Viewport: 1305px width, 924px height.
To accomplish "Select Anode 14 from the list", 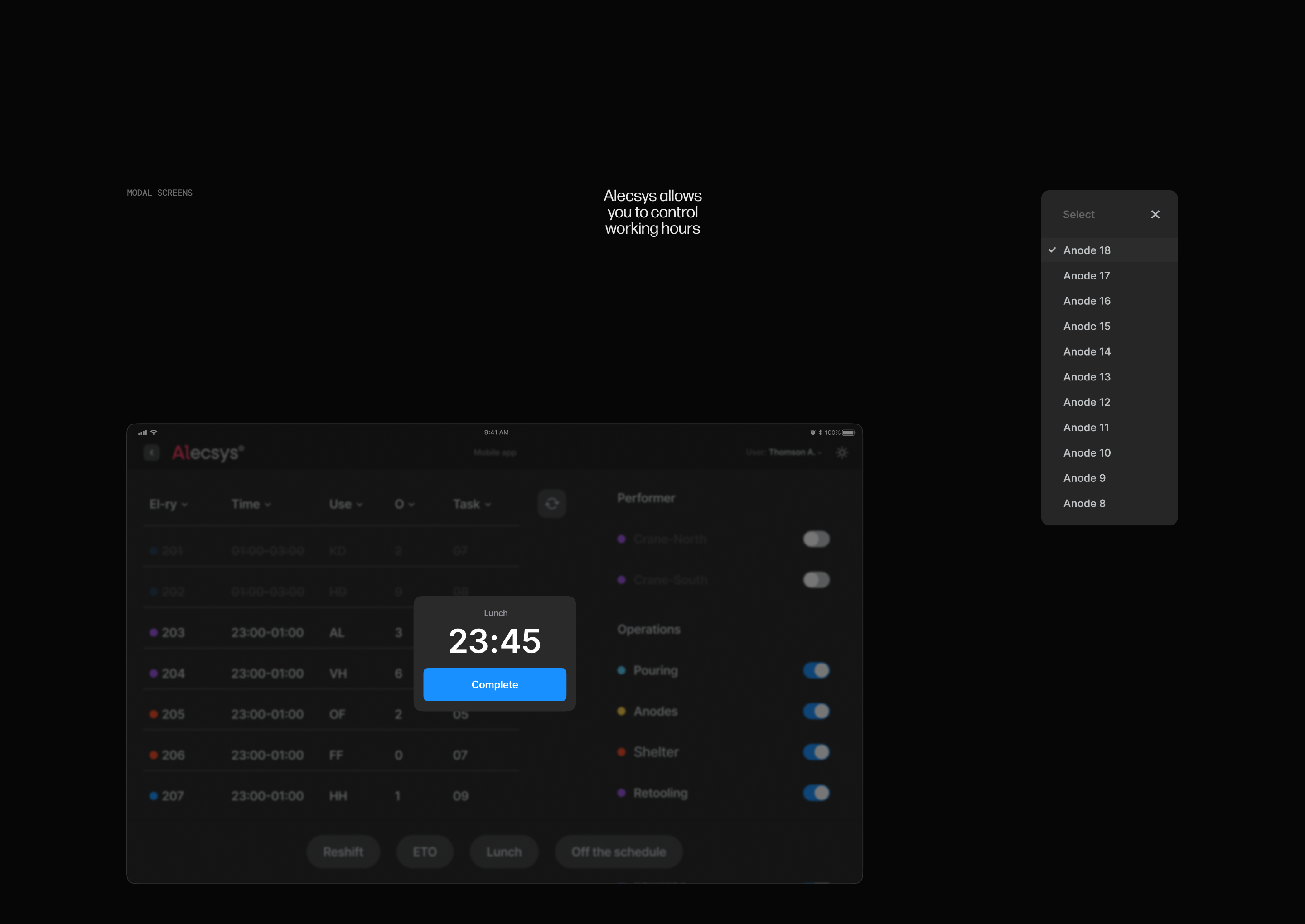I will (x=1087, y=351).
